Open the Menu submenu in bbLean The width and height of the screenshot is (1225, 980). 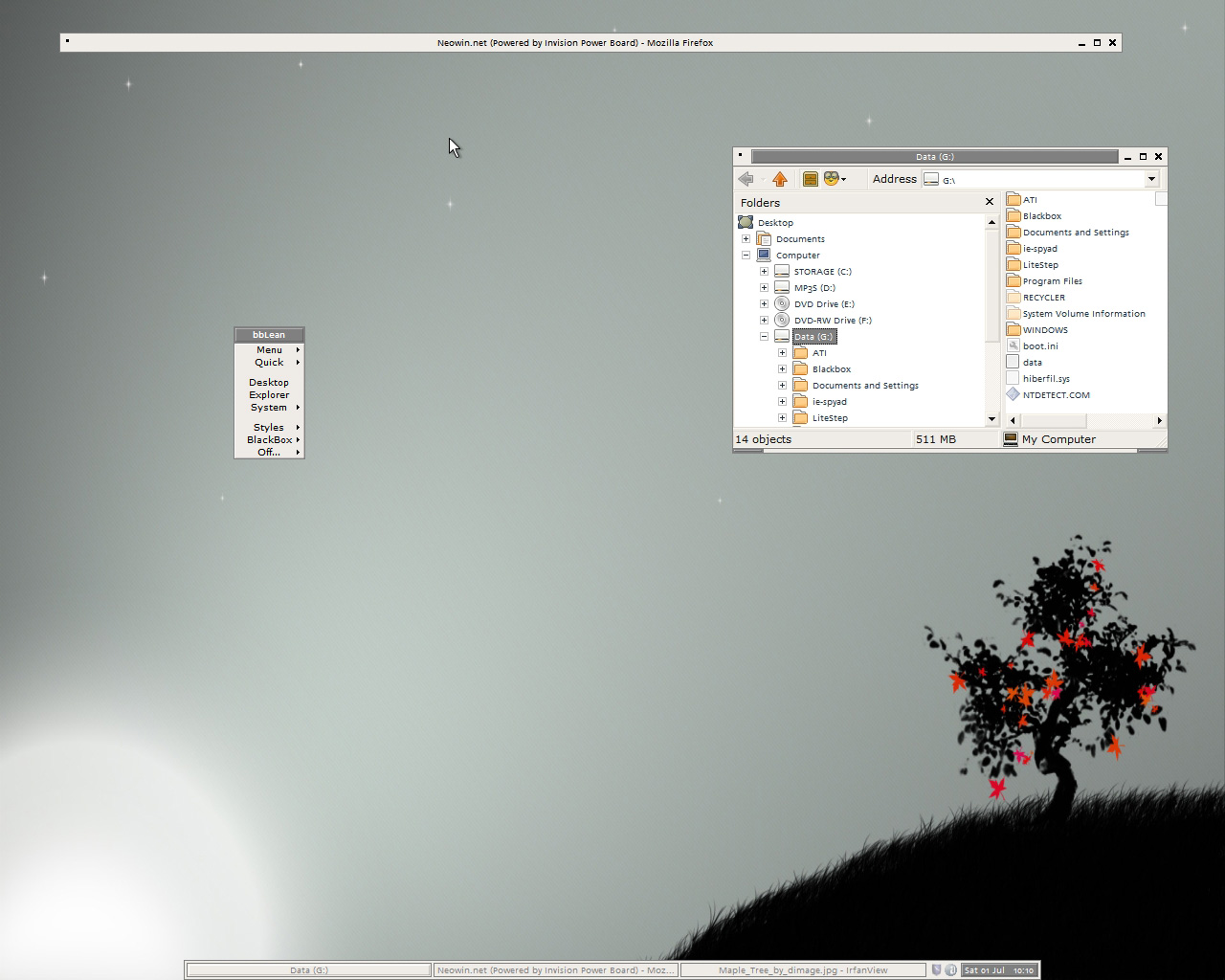point(269,350)
